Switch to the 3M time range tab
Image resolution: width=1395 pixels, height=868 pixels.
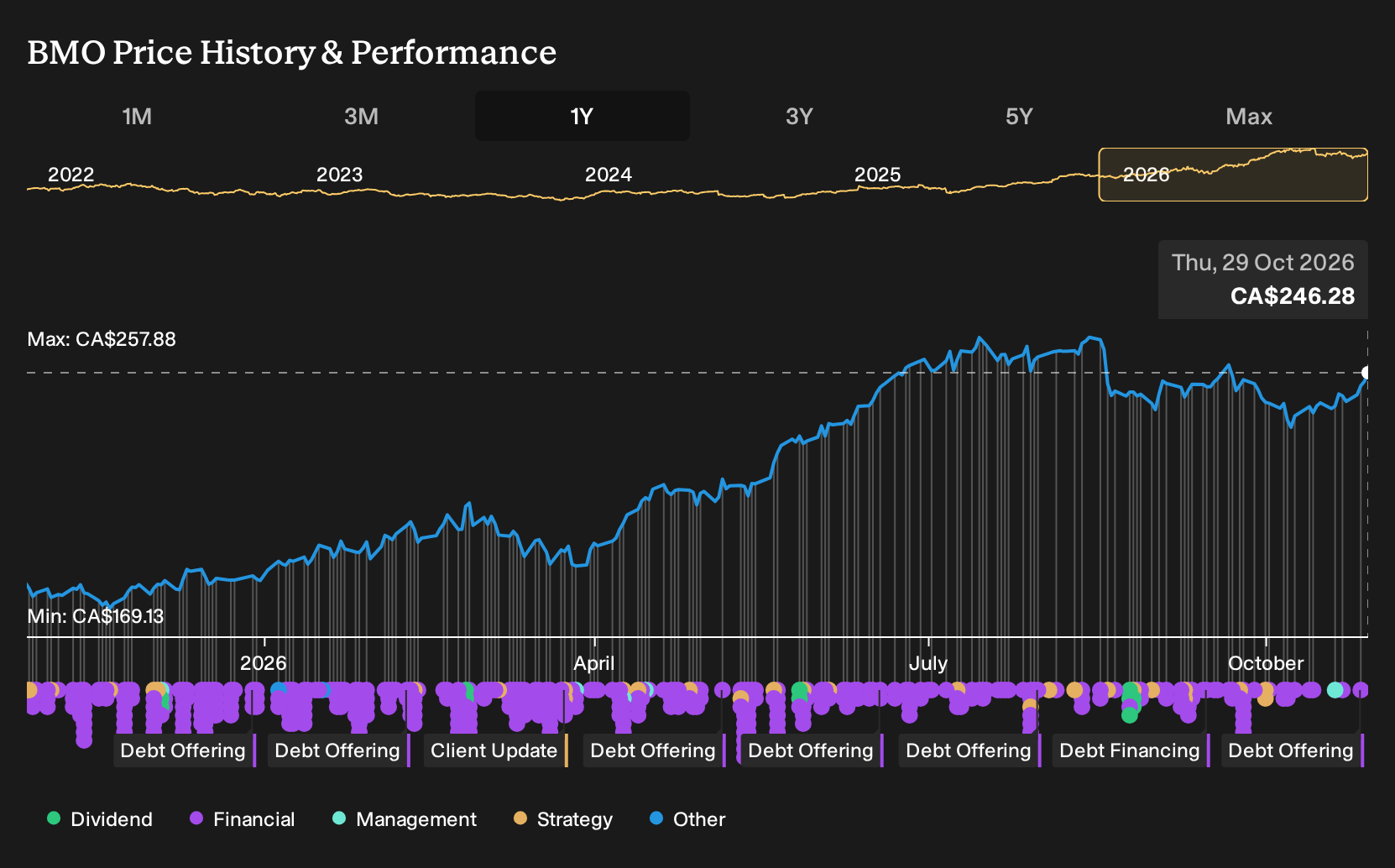pos(361,116)
